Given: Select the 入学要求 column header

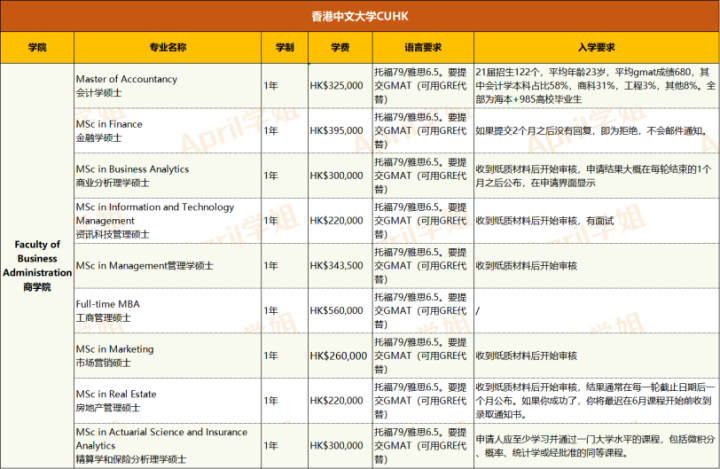Looking at the screenshot, I should click(596, 47).
